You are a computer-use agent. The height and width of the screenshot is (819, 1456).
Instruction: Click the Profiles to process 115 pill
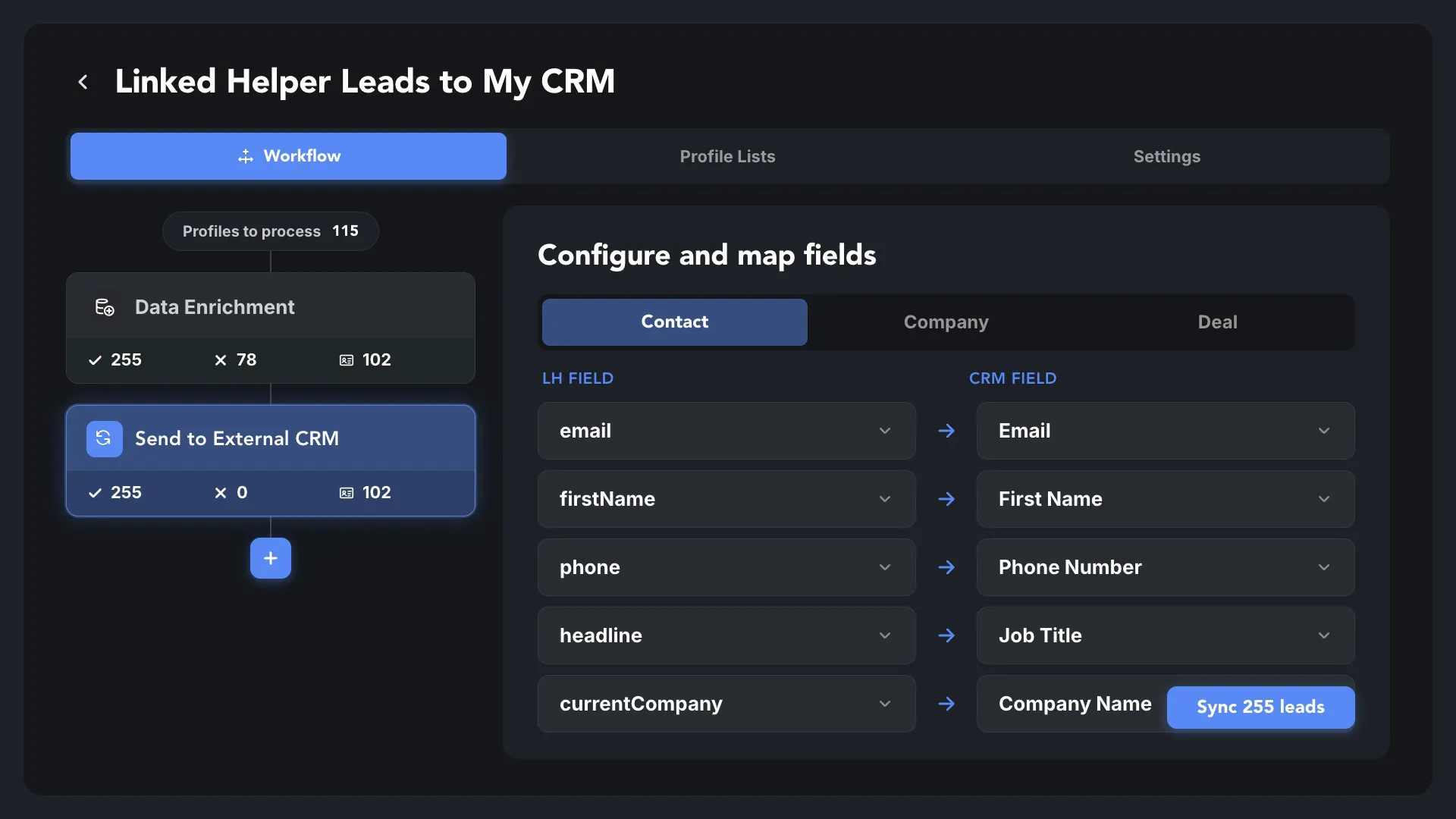[x=271, y=231]
